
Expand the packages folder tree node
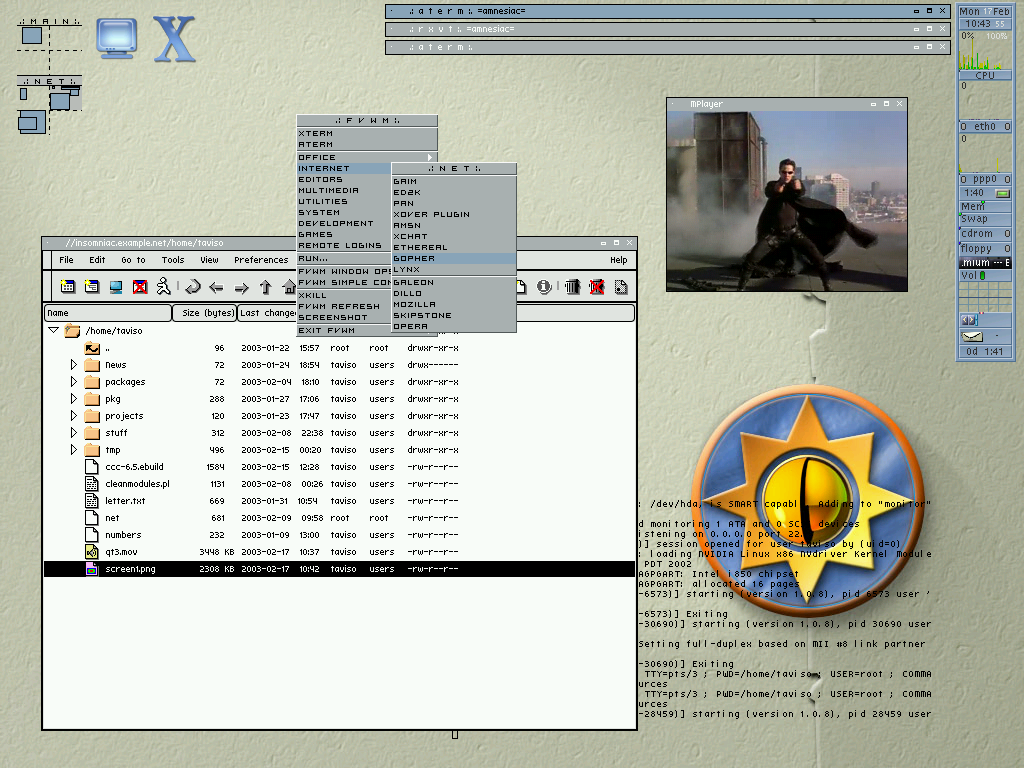coord(73,382)
